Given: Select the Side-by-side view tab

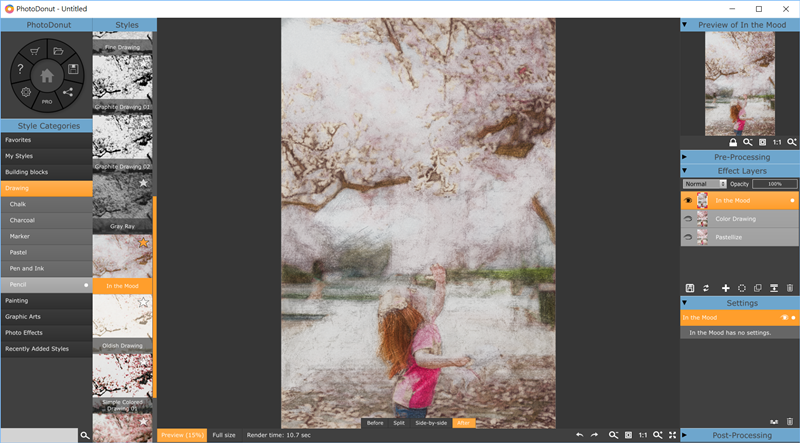Looking at the screenshot, I should (x=430, y=423).
